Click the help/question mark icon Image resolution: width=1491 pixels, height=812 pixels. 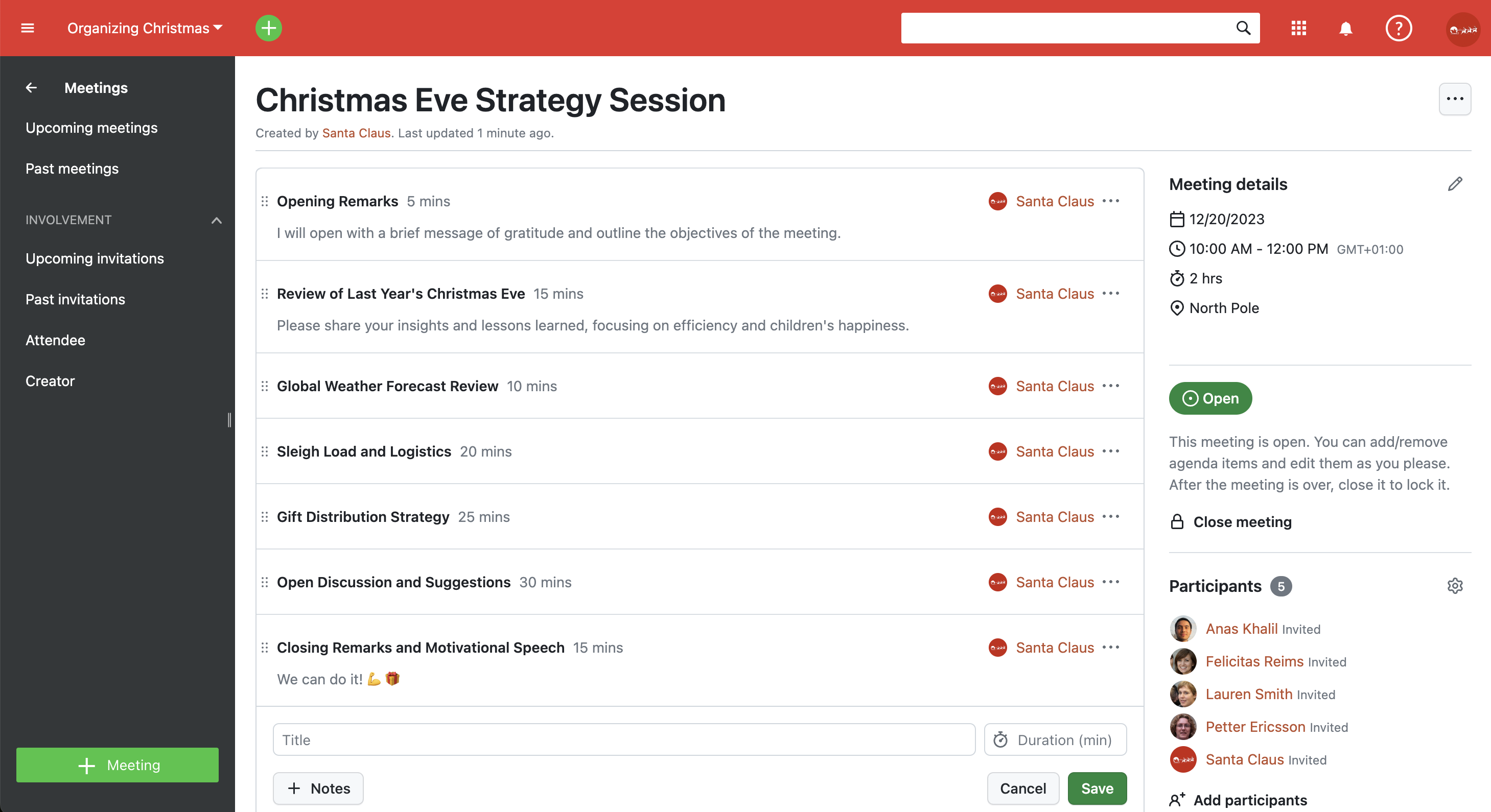tap(1398, 28)
